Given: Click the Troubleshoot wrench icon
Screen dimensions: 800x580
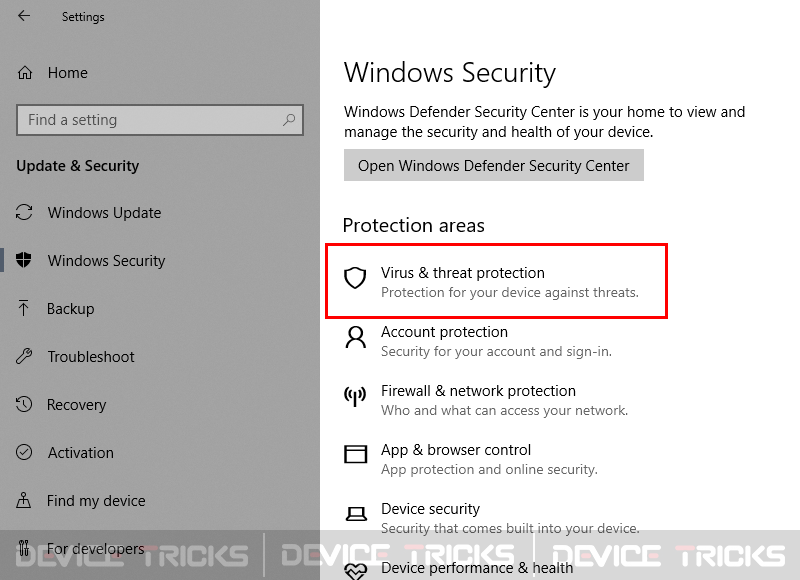Looking at the screenshot, I should point(24,356).
